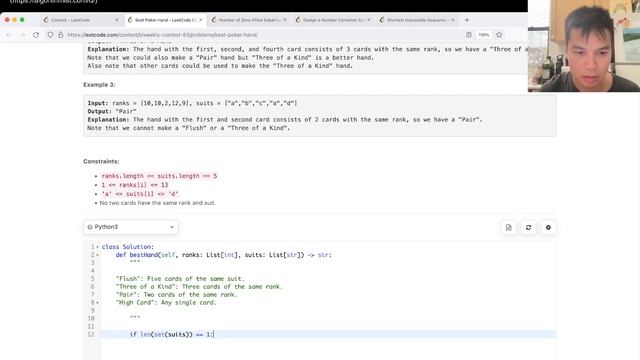Click the webcam video overlay
640x360 pixels.
(x=584, y=46)
